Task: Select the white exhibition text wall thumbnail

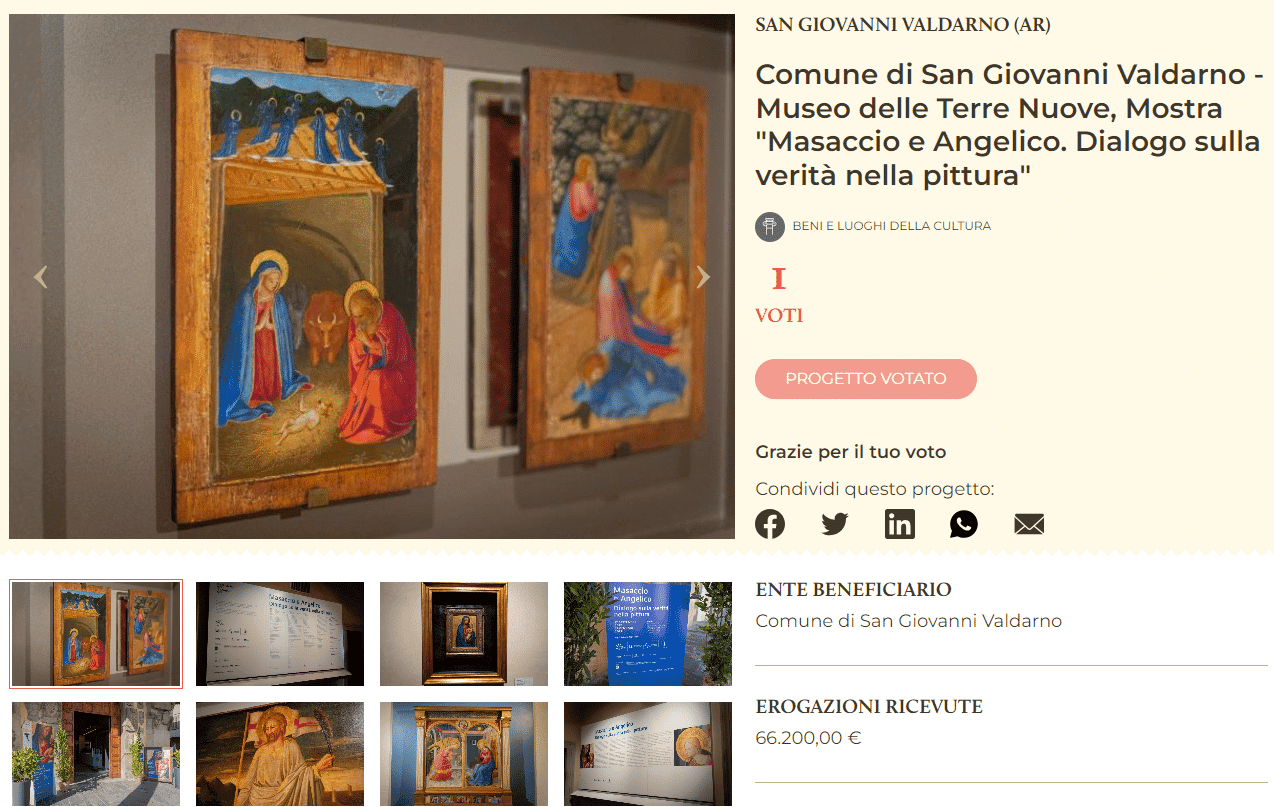Action: pyautogui.click(x=280, y=634)
